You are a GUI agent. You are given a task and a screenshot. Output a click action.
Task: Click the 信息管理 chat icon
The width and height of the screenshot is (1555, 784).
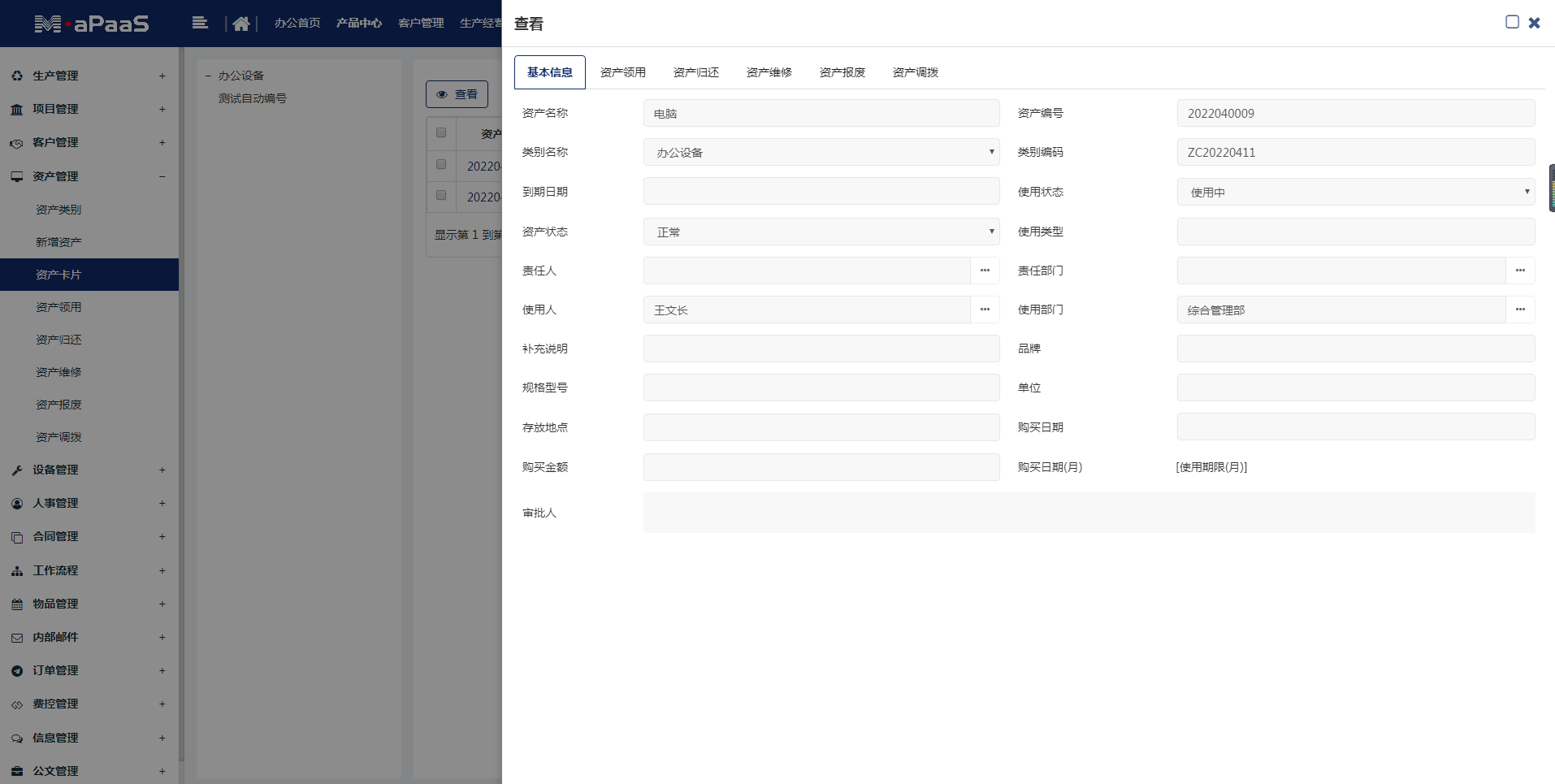17,739
